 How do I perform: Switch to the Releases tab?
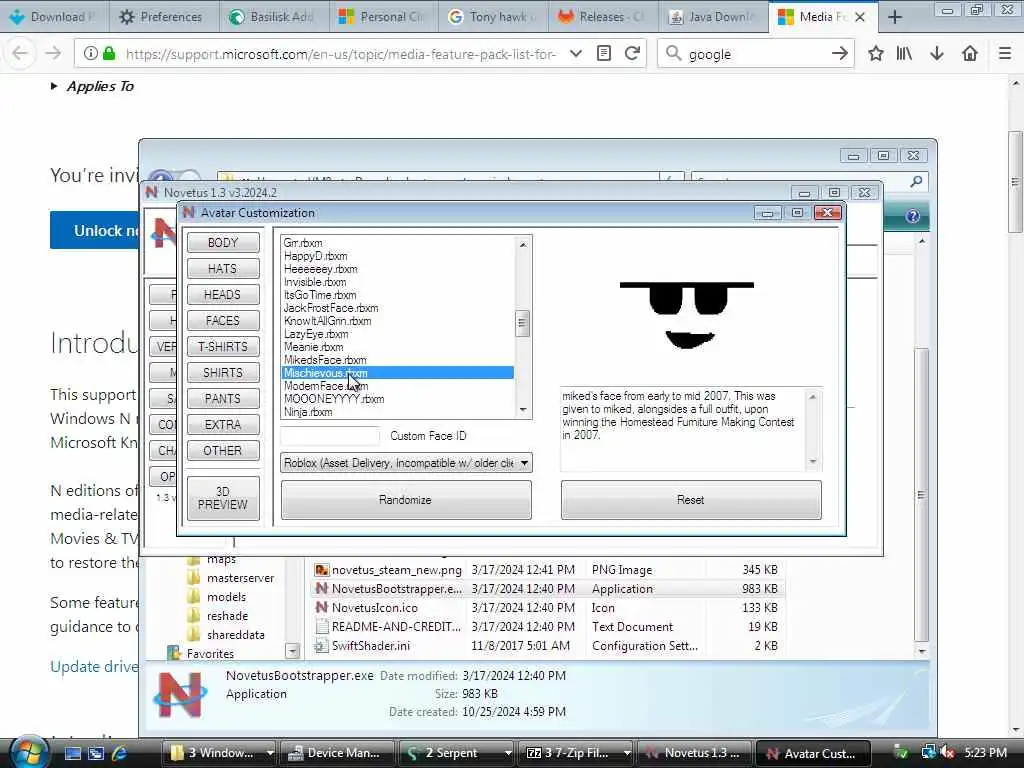pyautogui.click(x=601, y=17)
